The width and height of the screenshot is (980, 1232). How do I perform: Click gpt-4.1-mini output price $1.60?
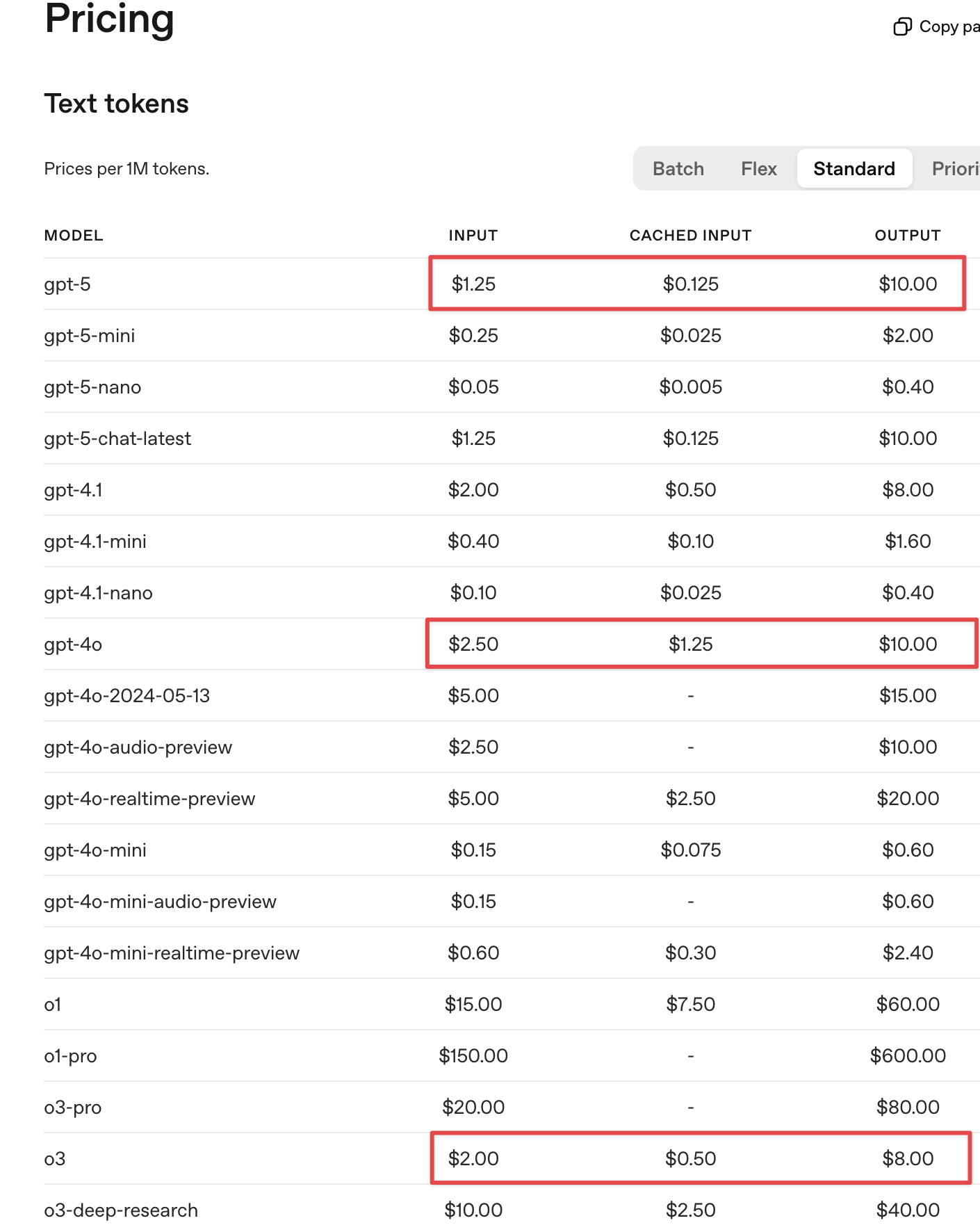pos(908,541)
